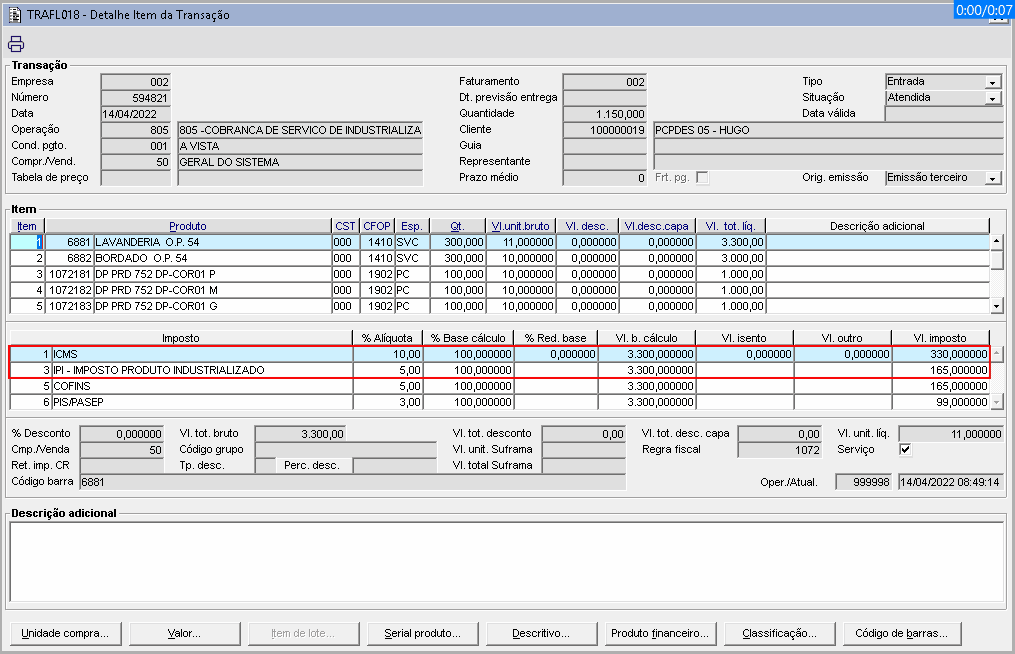Screen dimensions: 1015x654
Task: Open Produto financeiro... button
Action: [660, 633]
